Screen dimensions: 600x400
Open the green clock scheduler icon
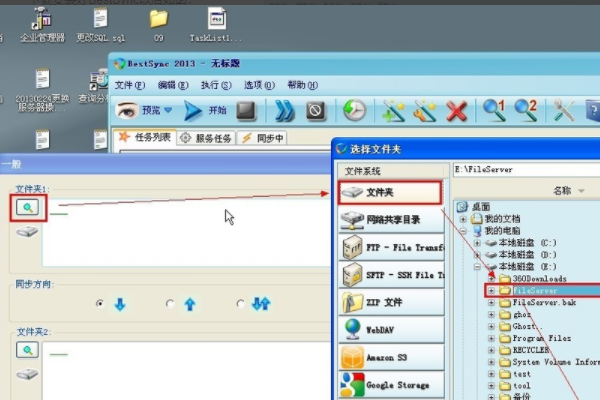354,111
